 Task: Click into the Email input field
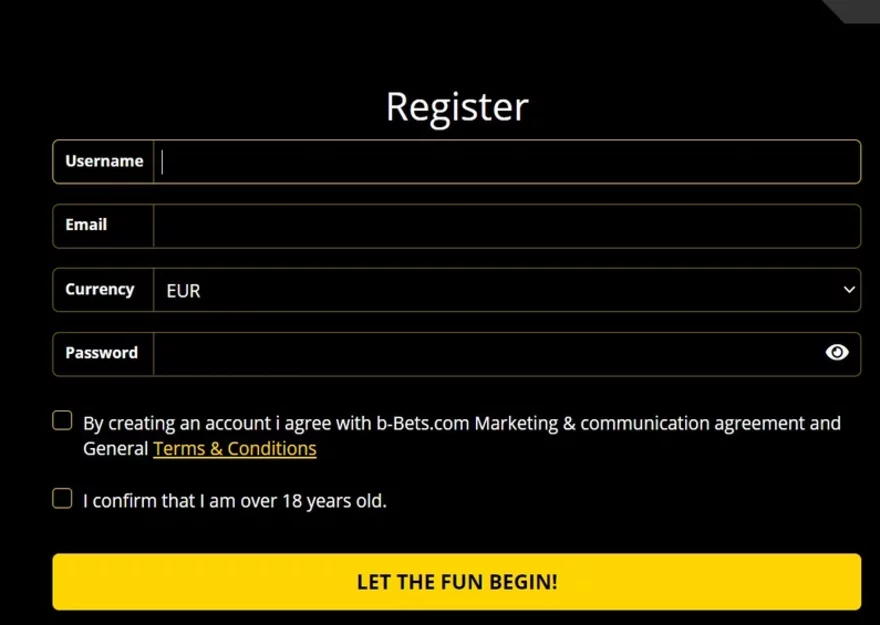pos(507,226)
